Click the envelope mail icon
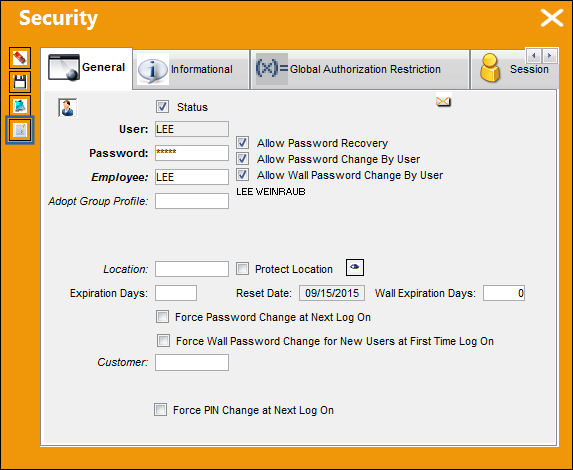 (x=443, y=101)
